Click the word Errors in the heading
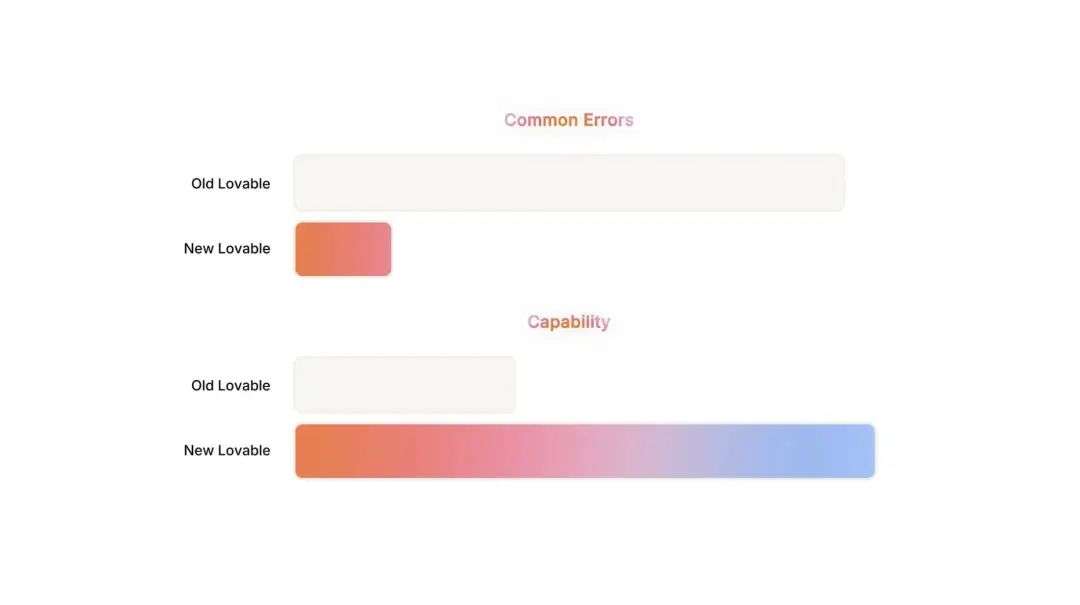1080x605 pixels. [608, 120]
